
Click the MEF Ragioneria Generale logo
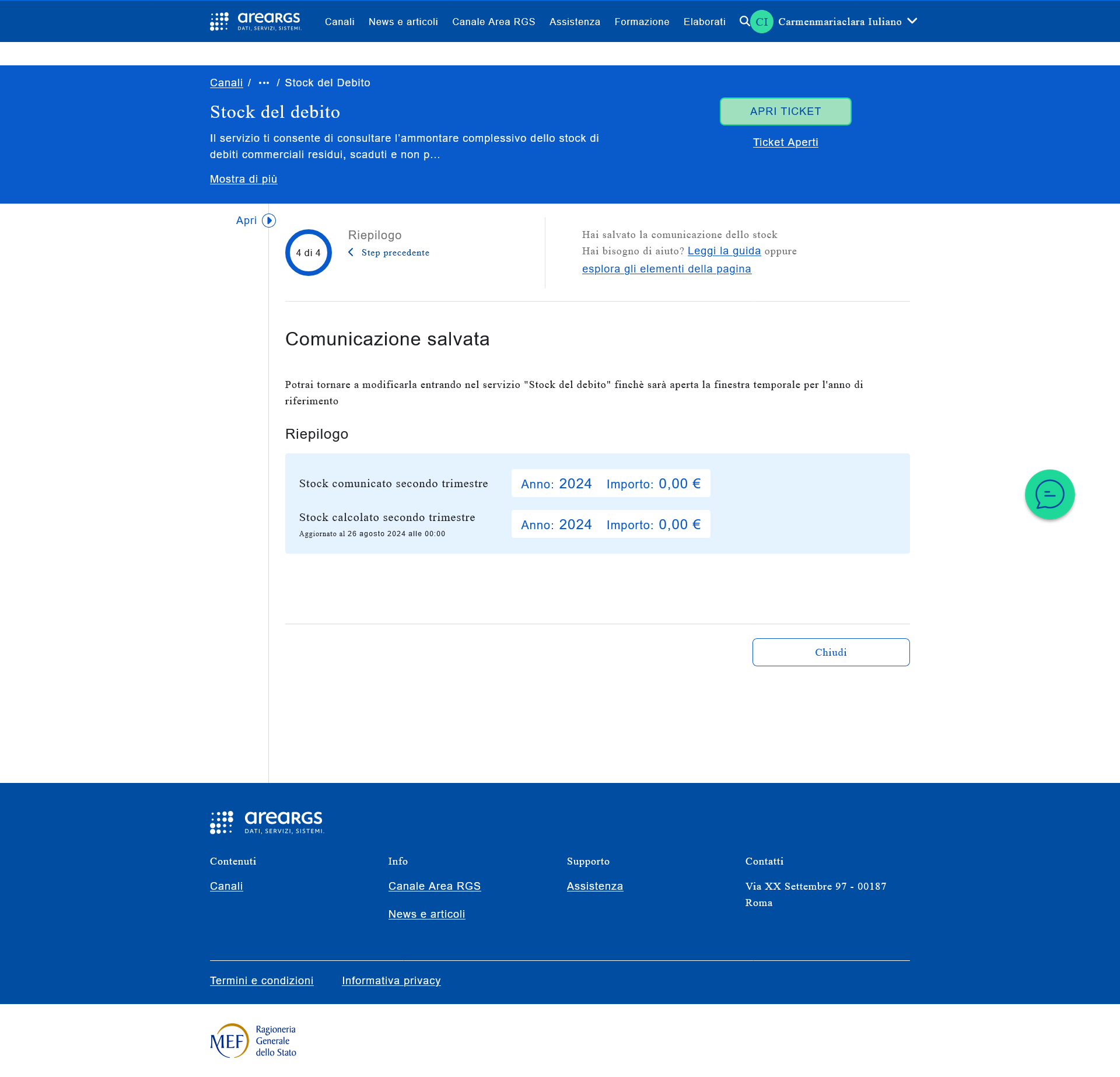point(253,1040)
